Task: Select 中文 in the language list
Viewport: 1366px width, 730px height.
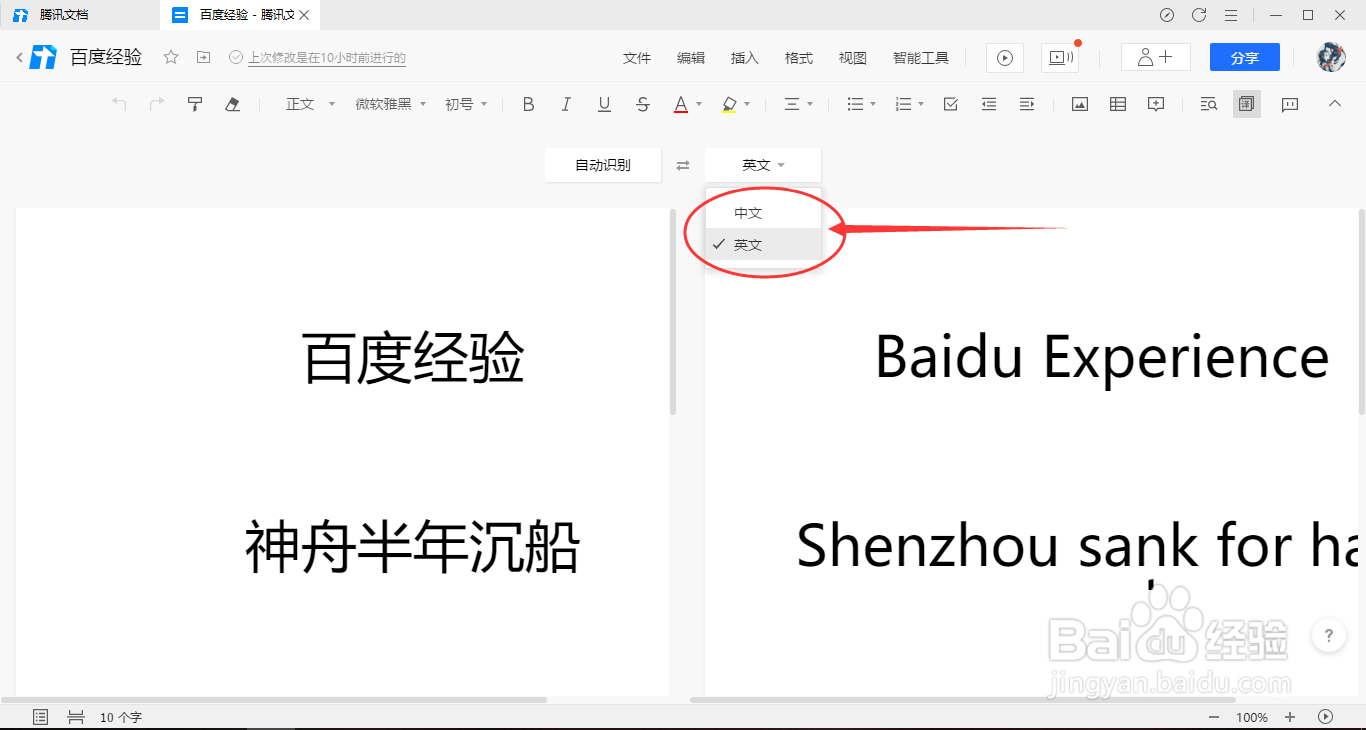Action: (x=763, y=213)
